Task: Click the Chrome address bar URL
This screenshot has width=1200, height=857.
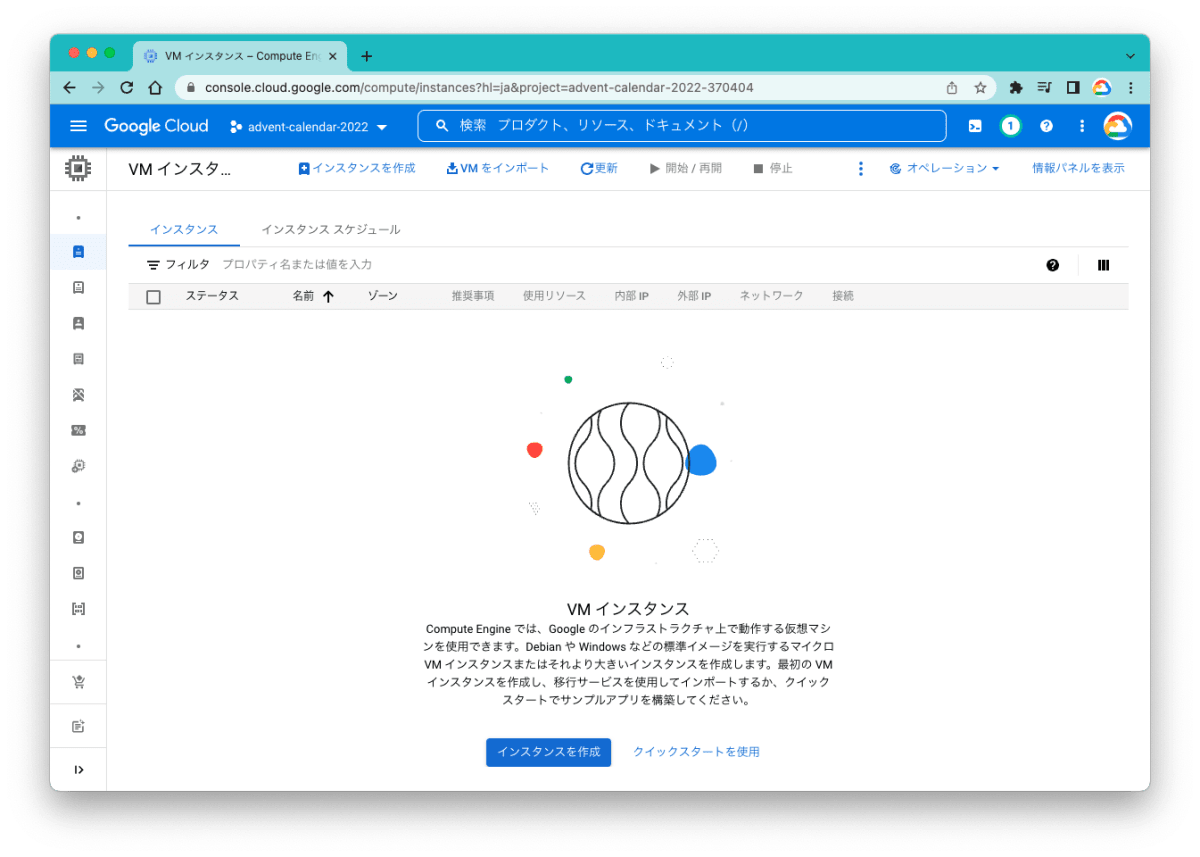Action: click(479, 88)
